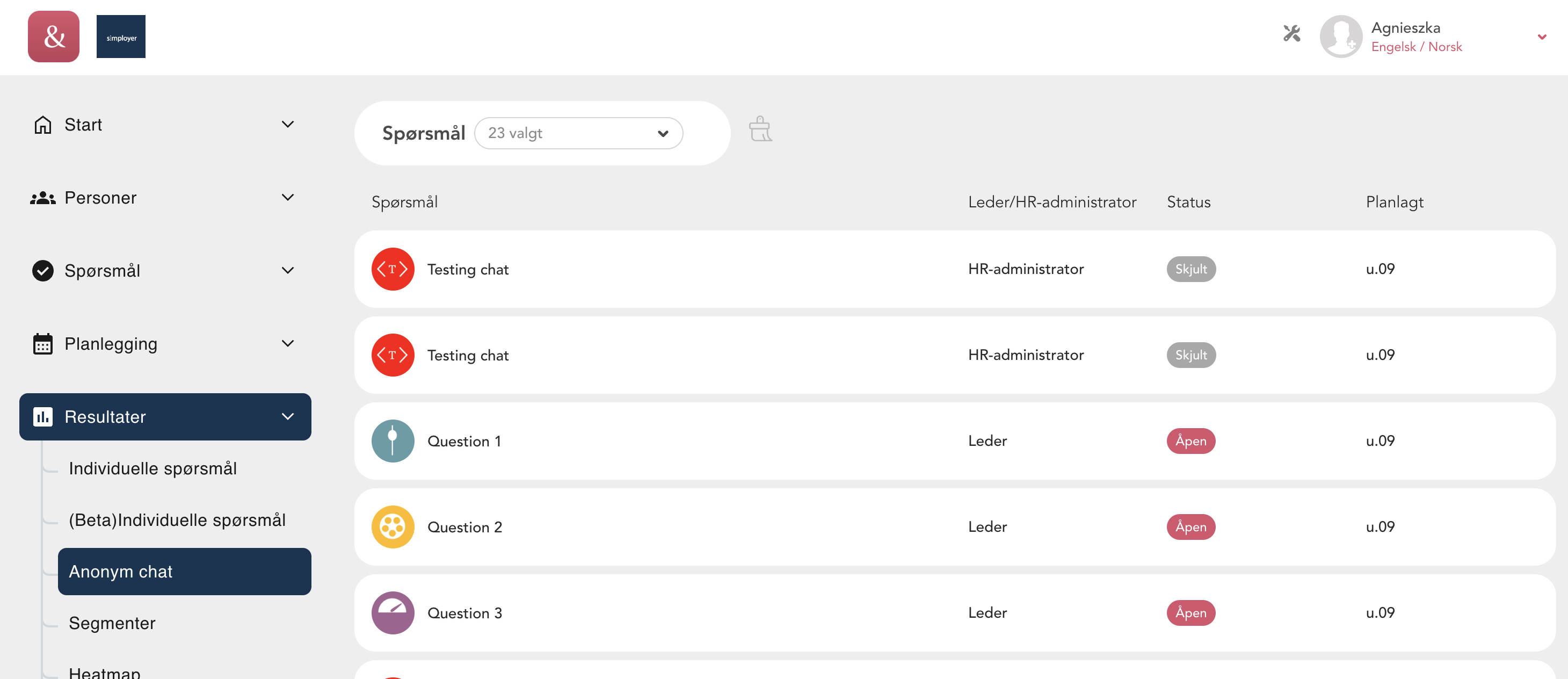Expand the sidebar Spørsmål chevron

(x=288, y=270)
